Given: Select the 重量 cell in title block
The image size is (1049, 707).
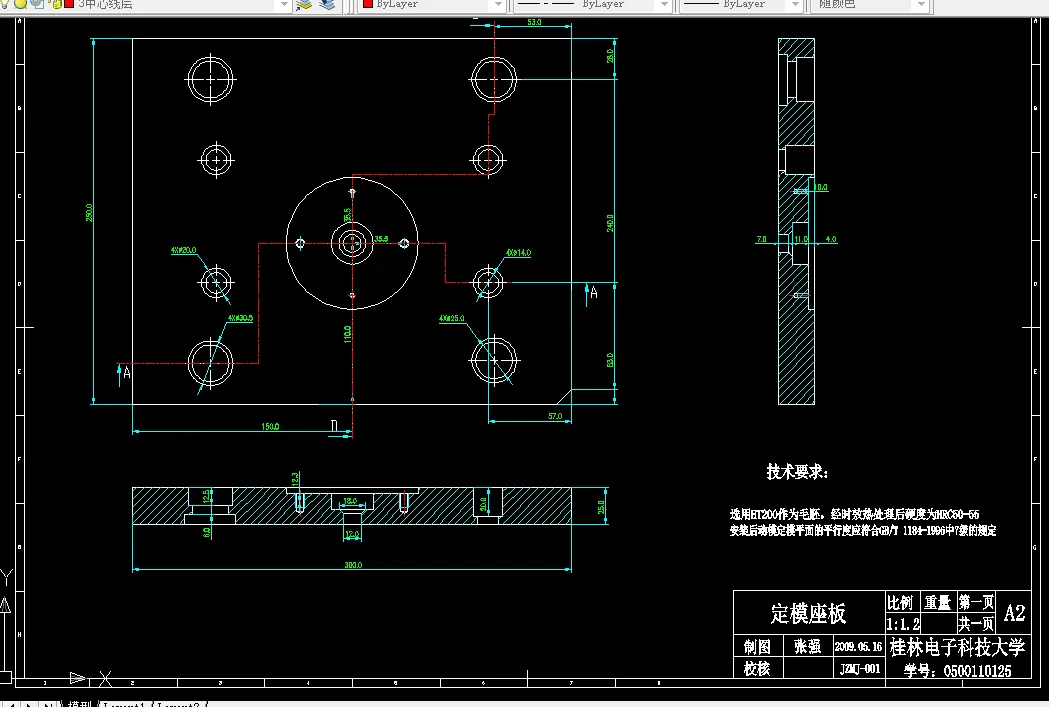Looking at the screenshot, I should (x=937, y=603).
